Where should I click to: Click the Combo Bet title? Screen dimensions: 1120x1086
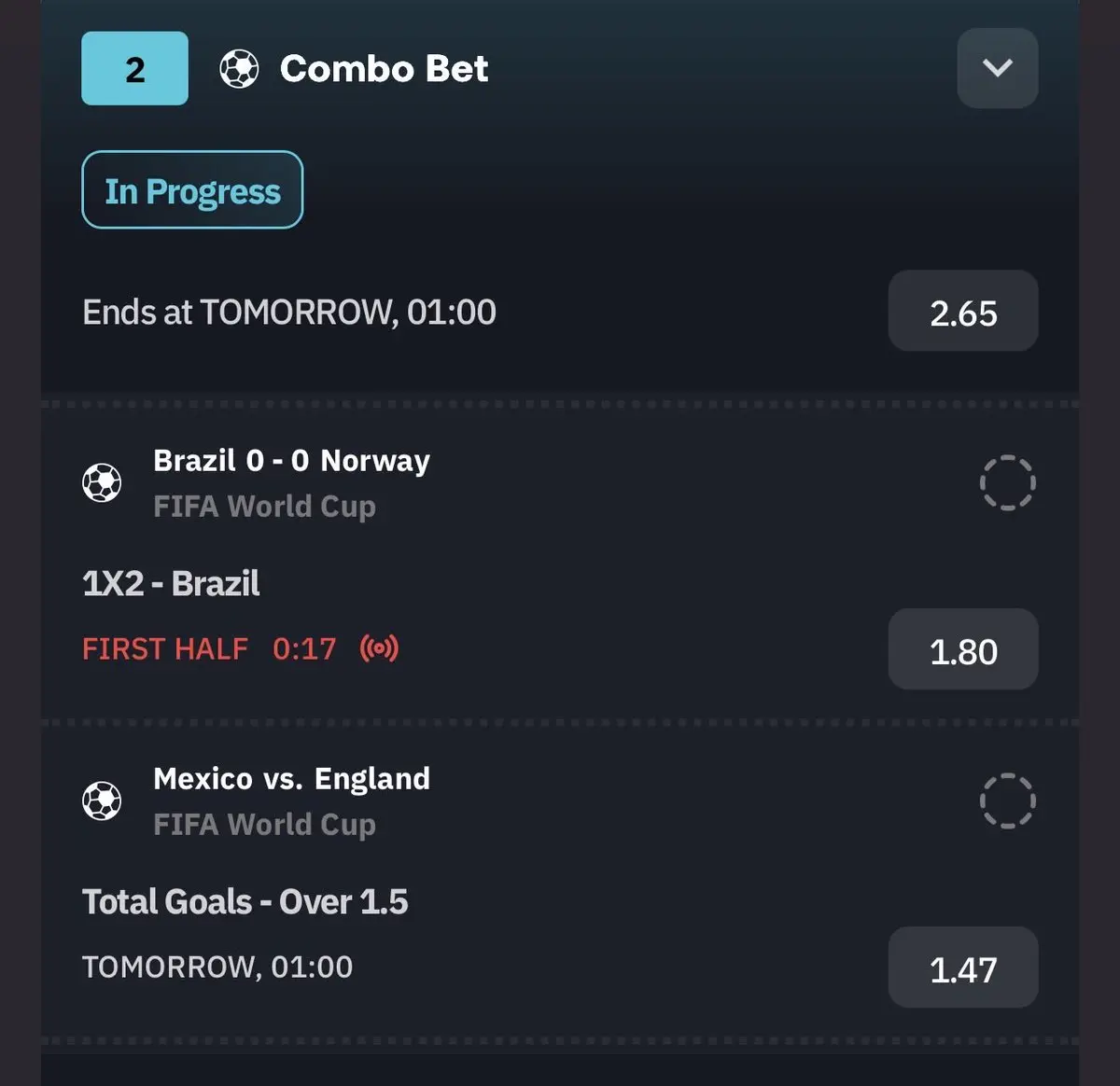(384, 68)
